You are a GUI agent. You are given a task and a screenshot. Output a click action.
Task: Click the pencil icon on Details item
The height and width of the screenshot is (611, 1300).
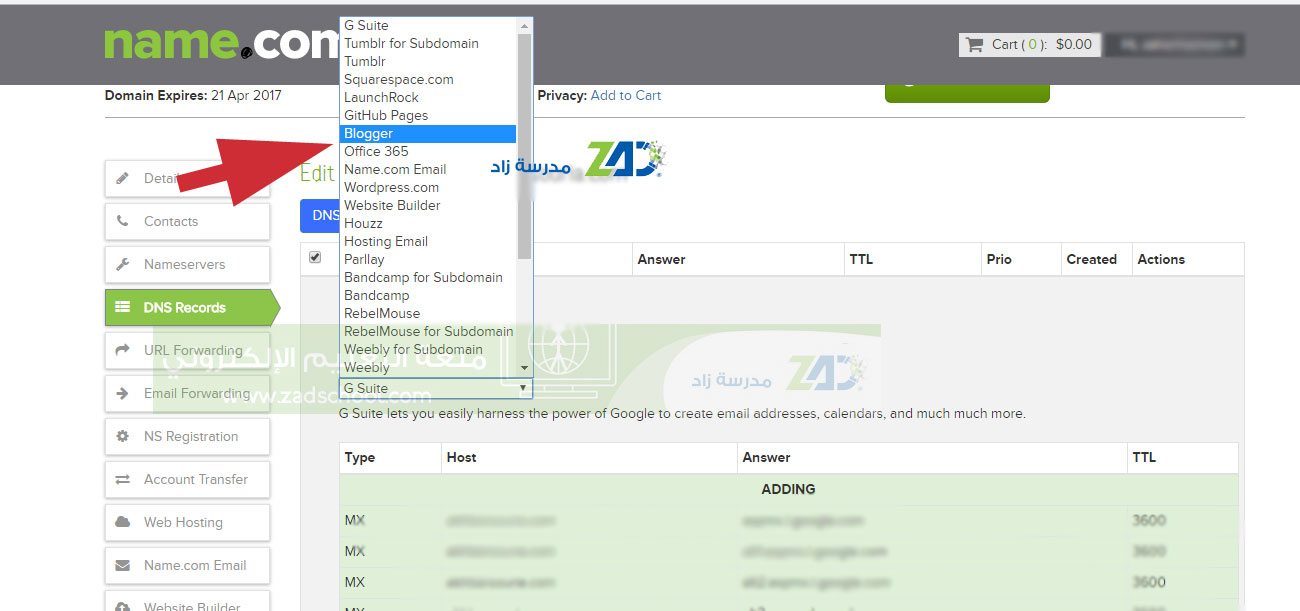pyautogui.click(x=122, y=178)
